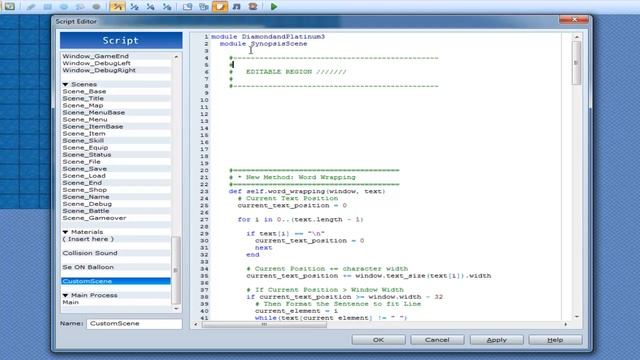Screen dimensions: 640x360
Task: Collapse the Scenes section triangle
Action: (65, 84)
